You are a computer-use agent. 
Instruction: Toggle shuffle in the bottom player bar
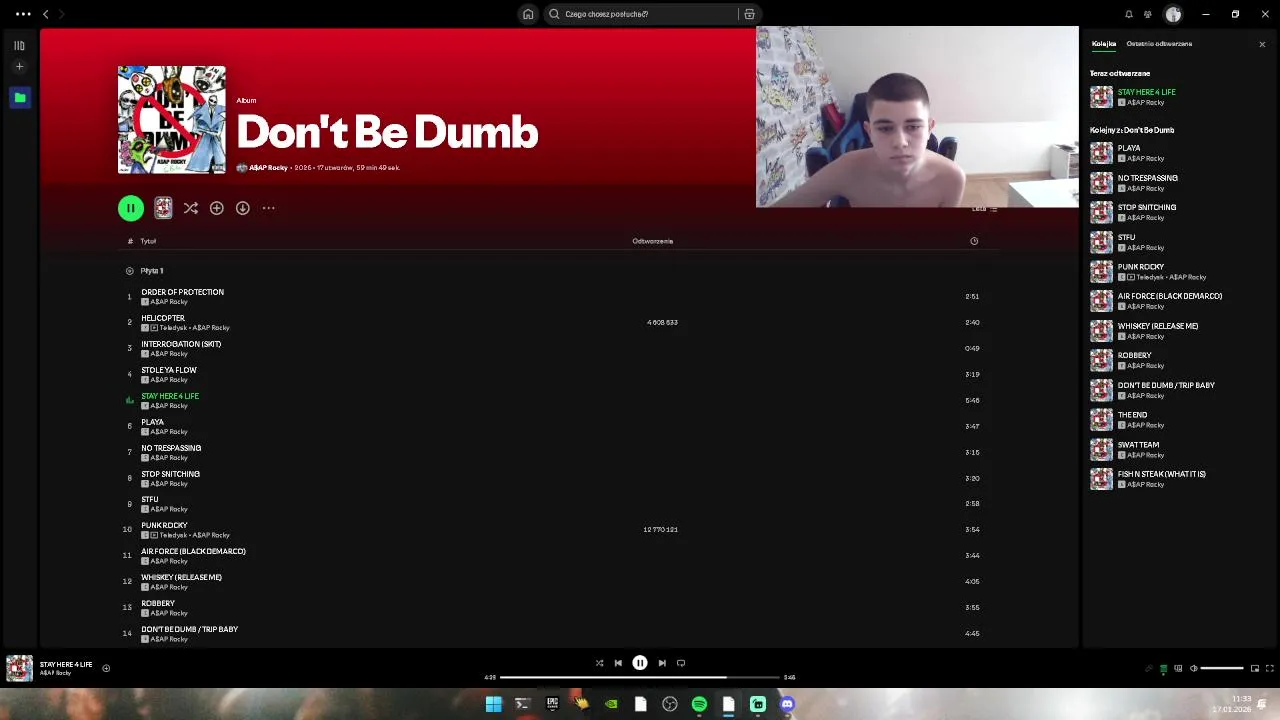pos(599,663)
